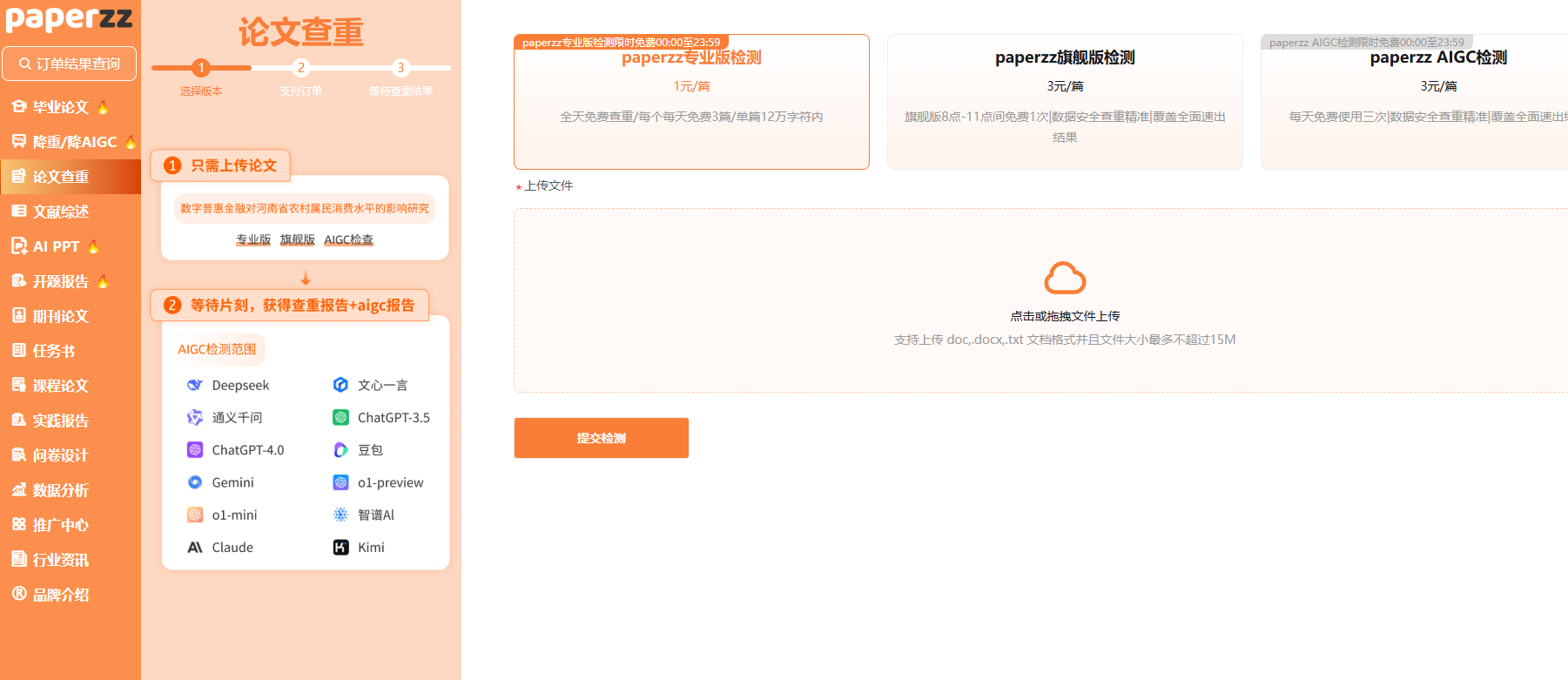Click the 课程论文 sidebar icon
Viewport: 1568px width, 680px height.
point(19,385)
